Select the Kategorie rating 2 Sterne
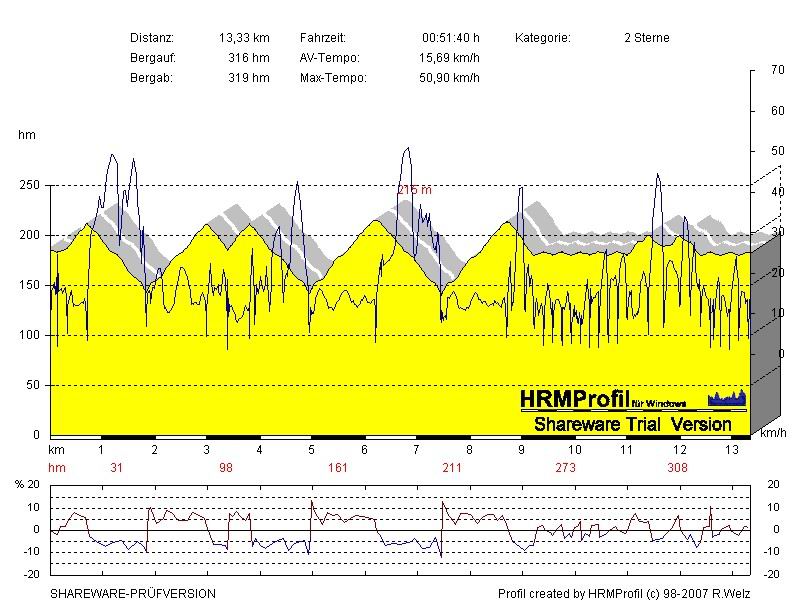The width and height of the screenshot is (800, 600). point(646,38)
